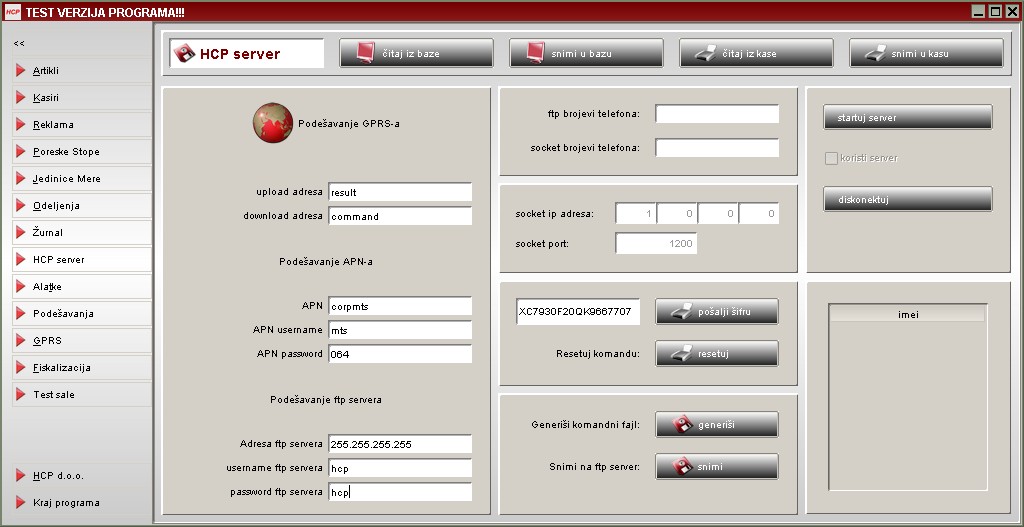The width and height of the screenshot is (1024, 527).
Task: Collapse sidebar with '<<' arrows
Action: [19, 44]
